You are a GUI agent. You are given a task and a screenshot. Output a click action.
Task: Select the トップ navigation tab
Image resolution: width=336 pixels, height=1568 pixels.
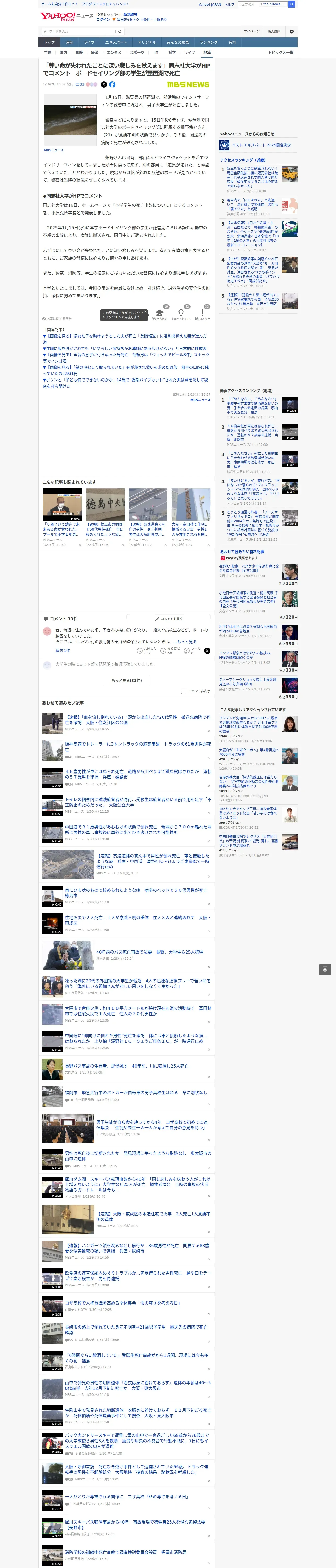click(49, 42)
